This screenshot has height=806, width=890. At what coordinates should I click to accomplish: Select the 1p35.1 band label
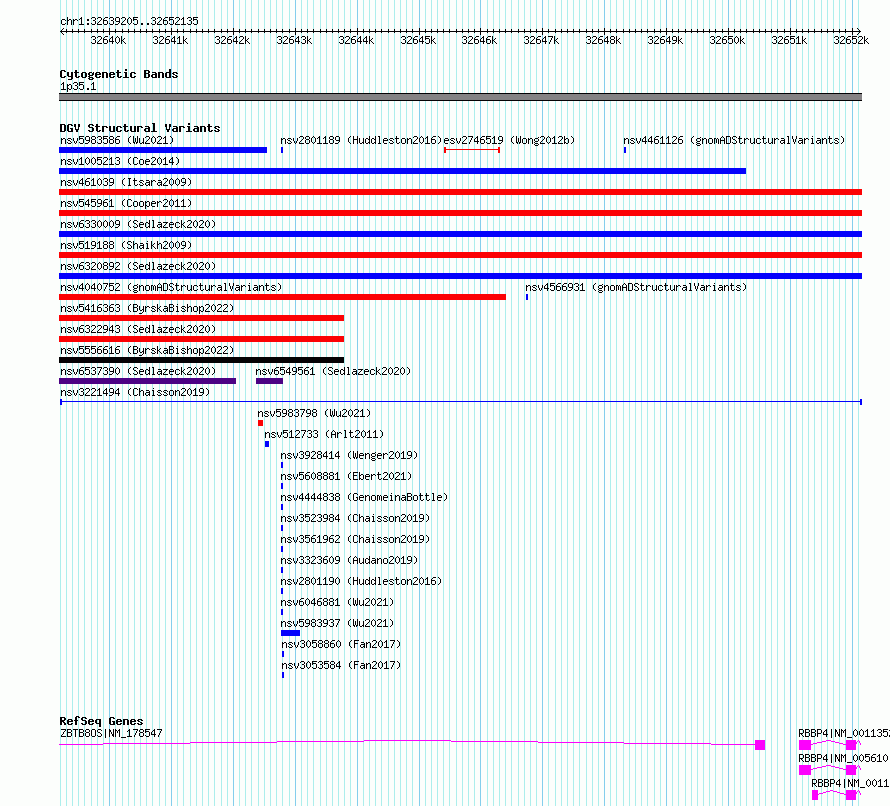(x=78, y=87)
